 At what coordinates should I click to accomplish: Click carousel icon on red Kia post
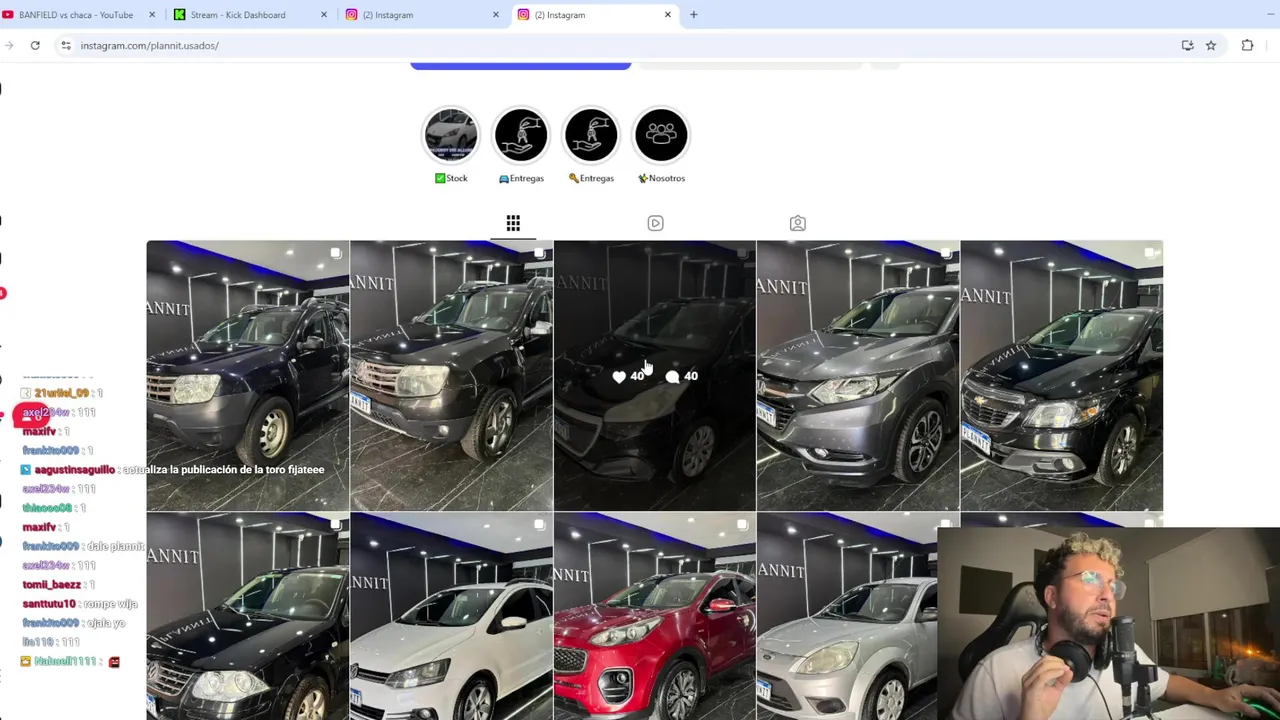coord(742,524)
